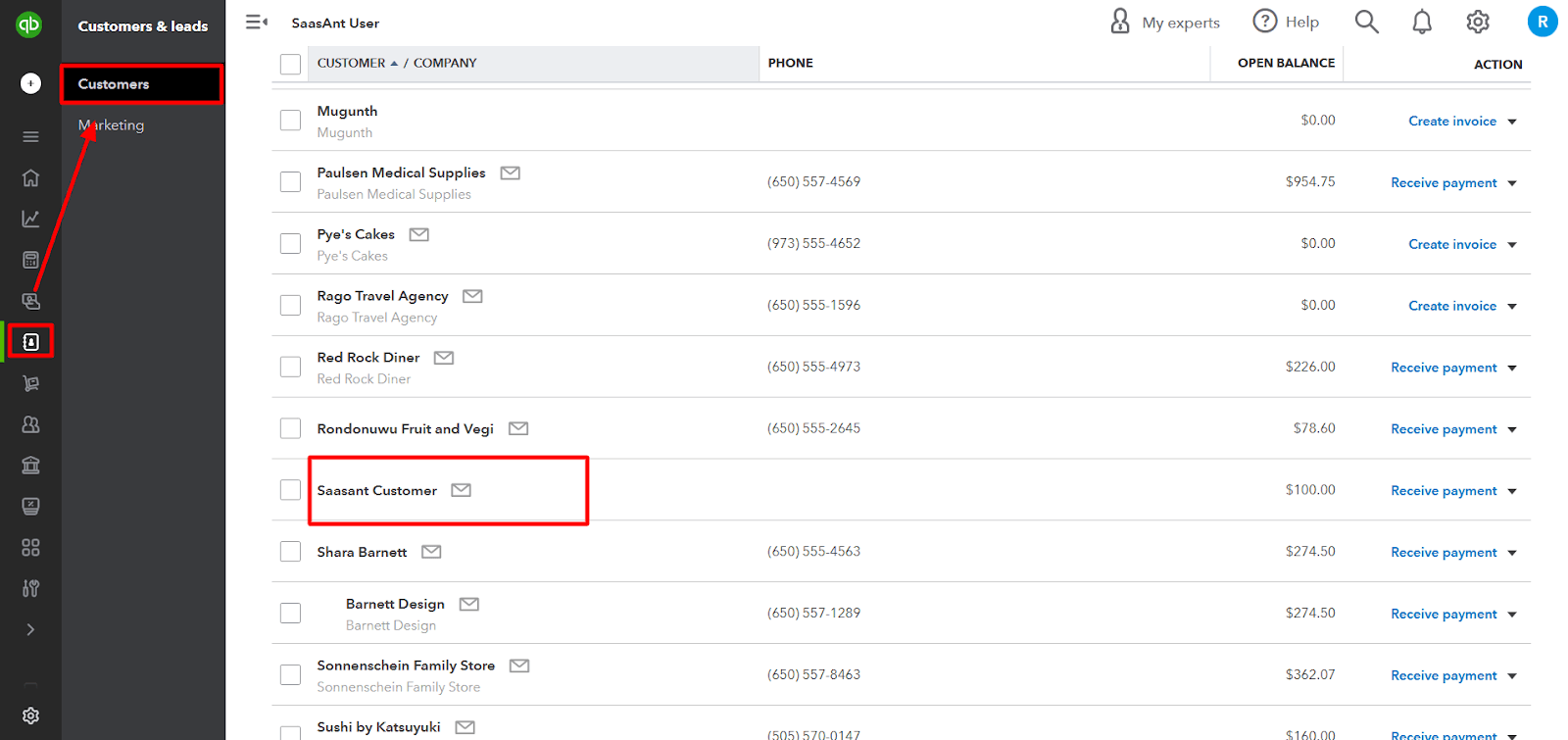
Task: Open action dropdown arrow for Saasant Customer
Action: click(x=1512, y=491)
